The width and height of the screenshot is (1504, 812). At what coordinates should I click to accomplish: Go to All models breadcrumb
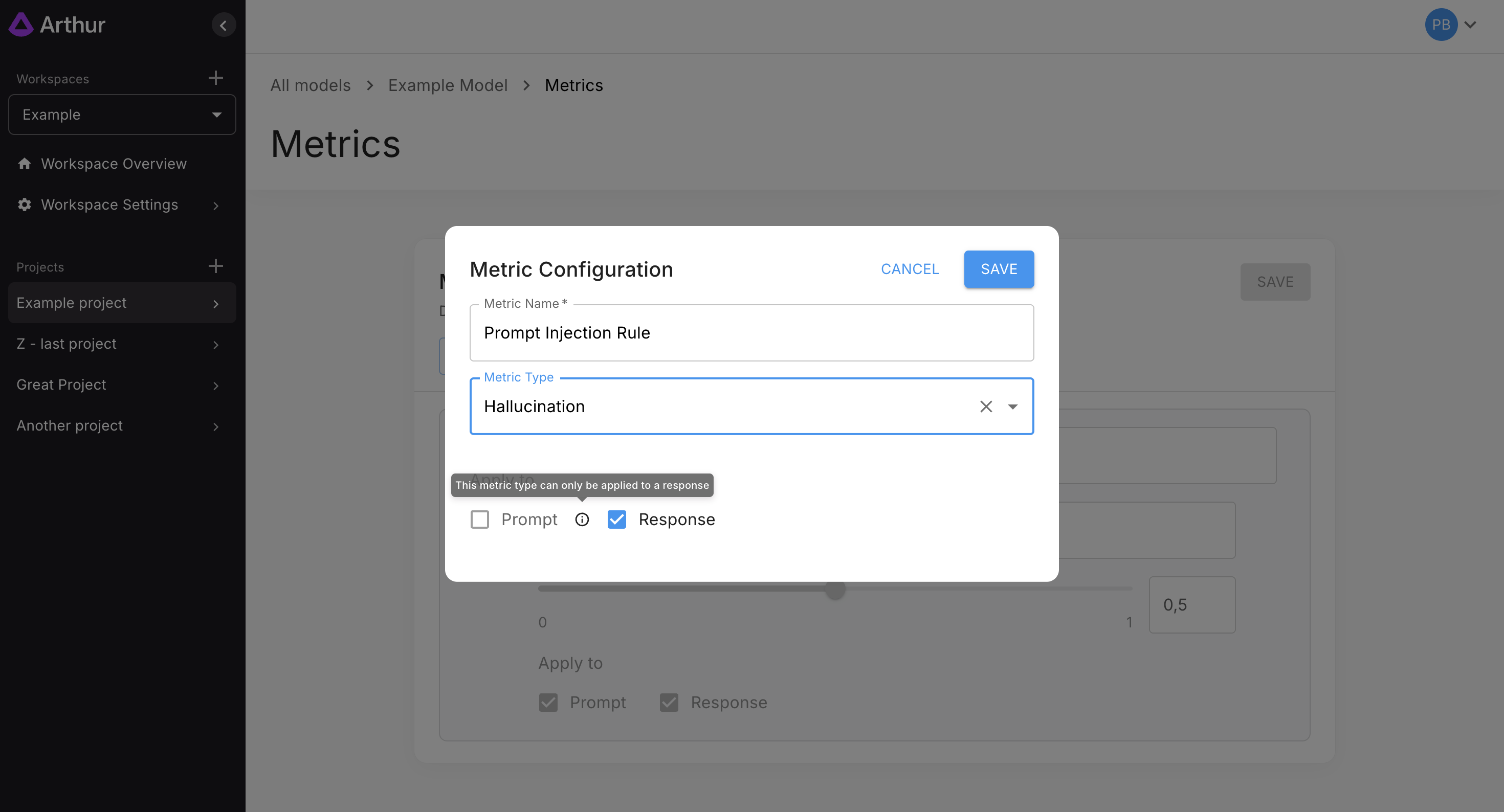tap(310, 85)
